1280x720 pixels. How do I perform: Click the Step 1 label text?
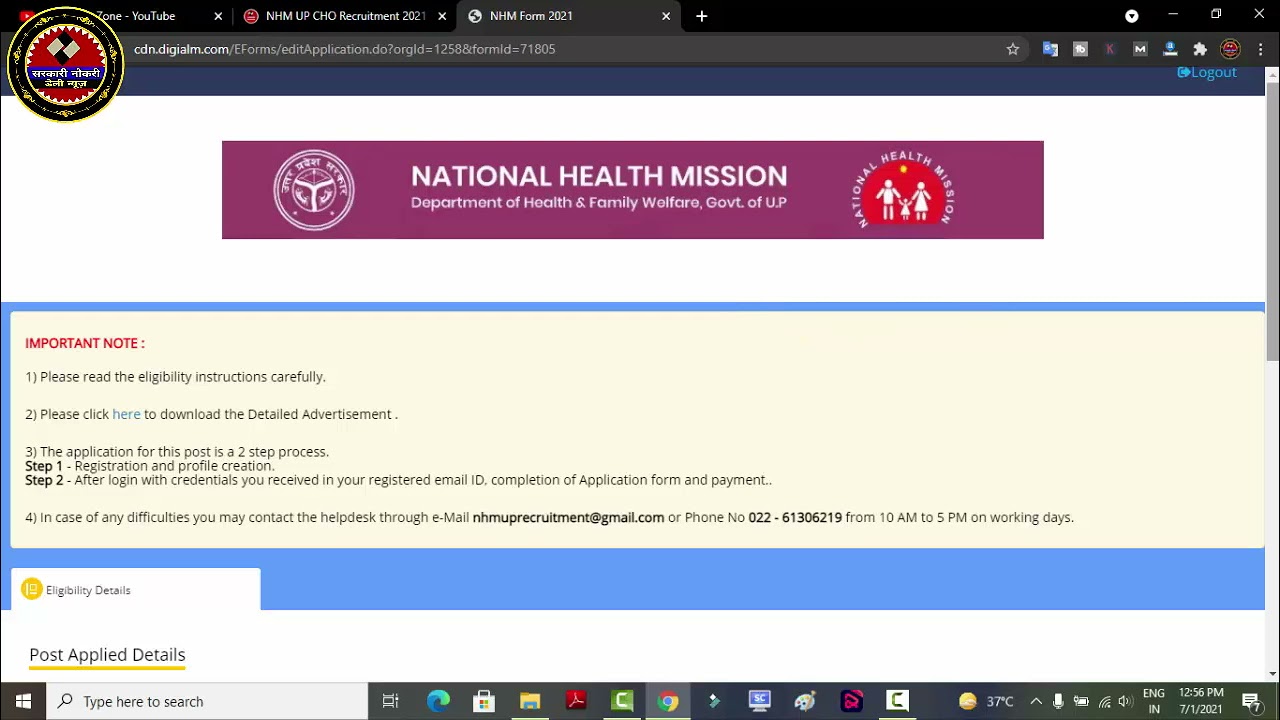tap(44, 466)
